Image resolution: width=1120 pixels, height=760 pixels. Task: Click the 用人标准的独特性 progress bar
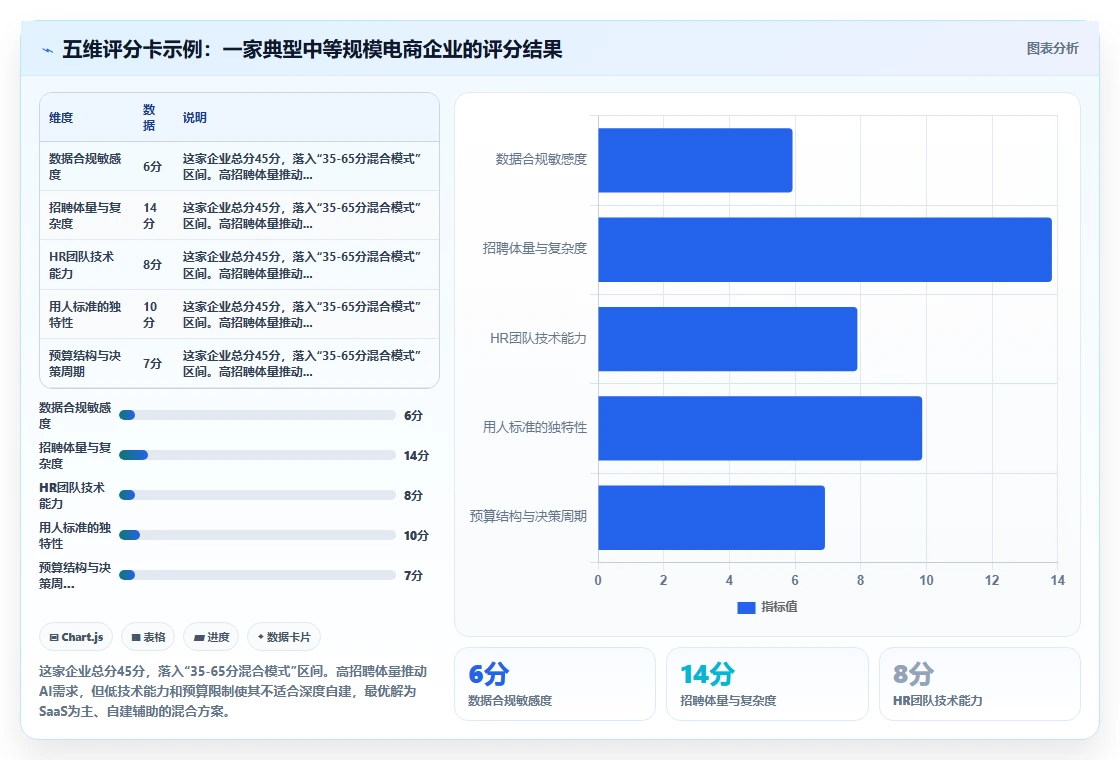point(257,535)
